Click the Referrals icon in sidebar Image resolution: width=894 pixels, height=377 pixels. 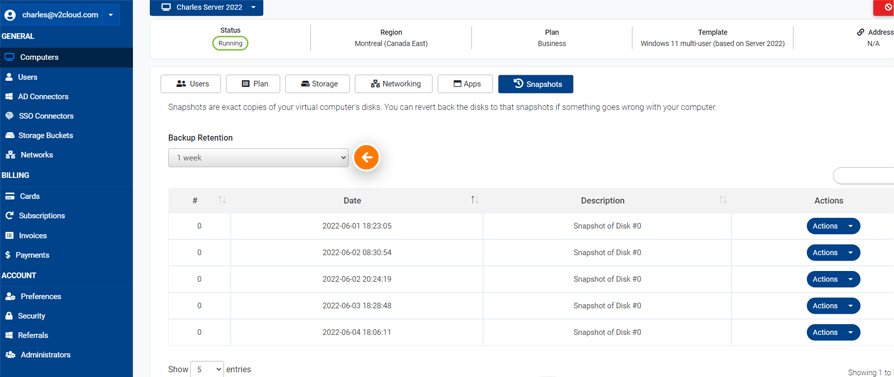tap(9, 335)
